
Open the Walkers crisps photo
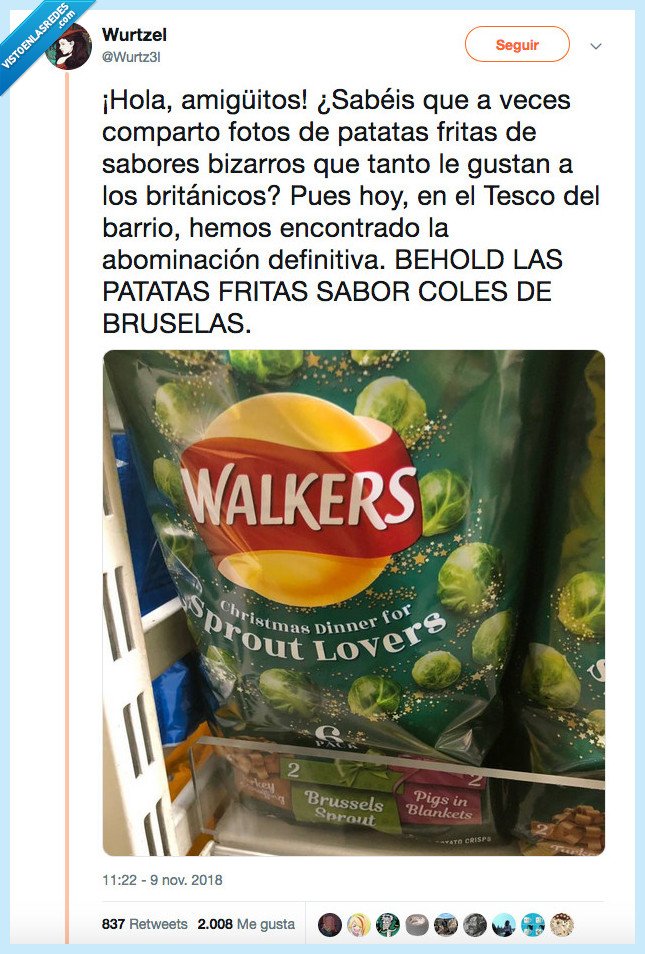pyautogui.click(x=354, y=603)
